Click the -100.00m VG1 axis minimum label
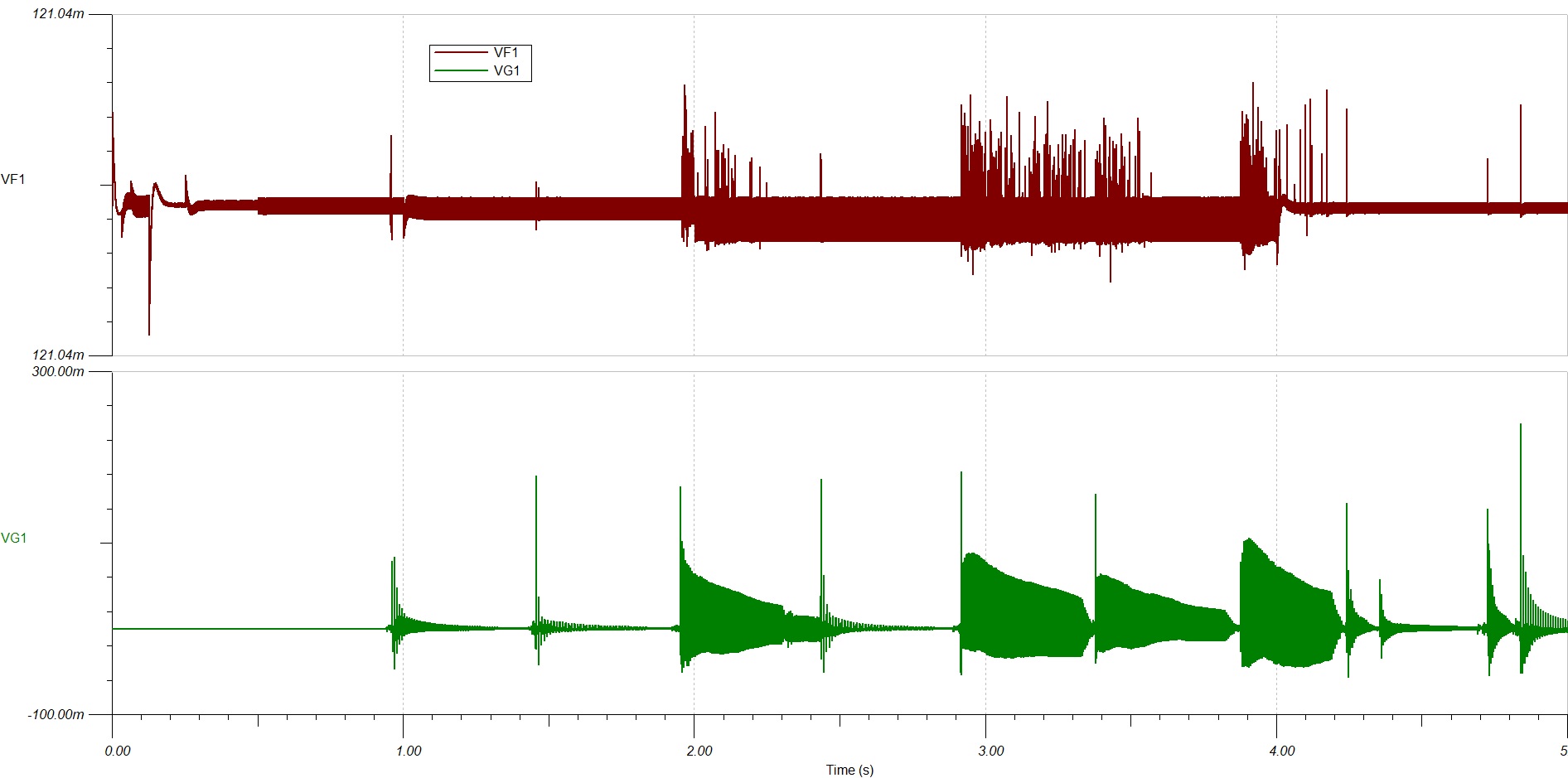 coord(56,714)
